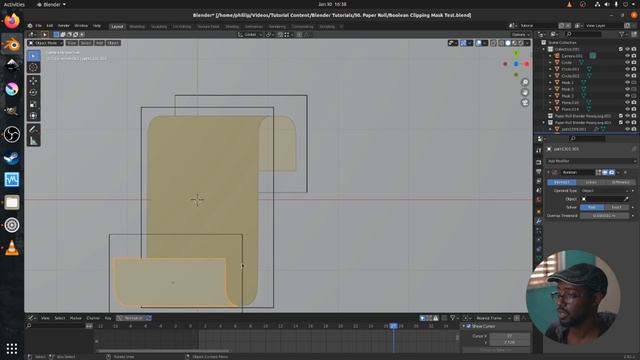Viewport: 640px width, 360px height.
Task: Open the Window menu
Action: point(81,26)
